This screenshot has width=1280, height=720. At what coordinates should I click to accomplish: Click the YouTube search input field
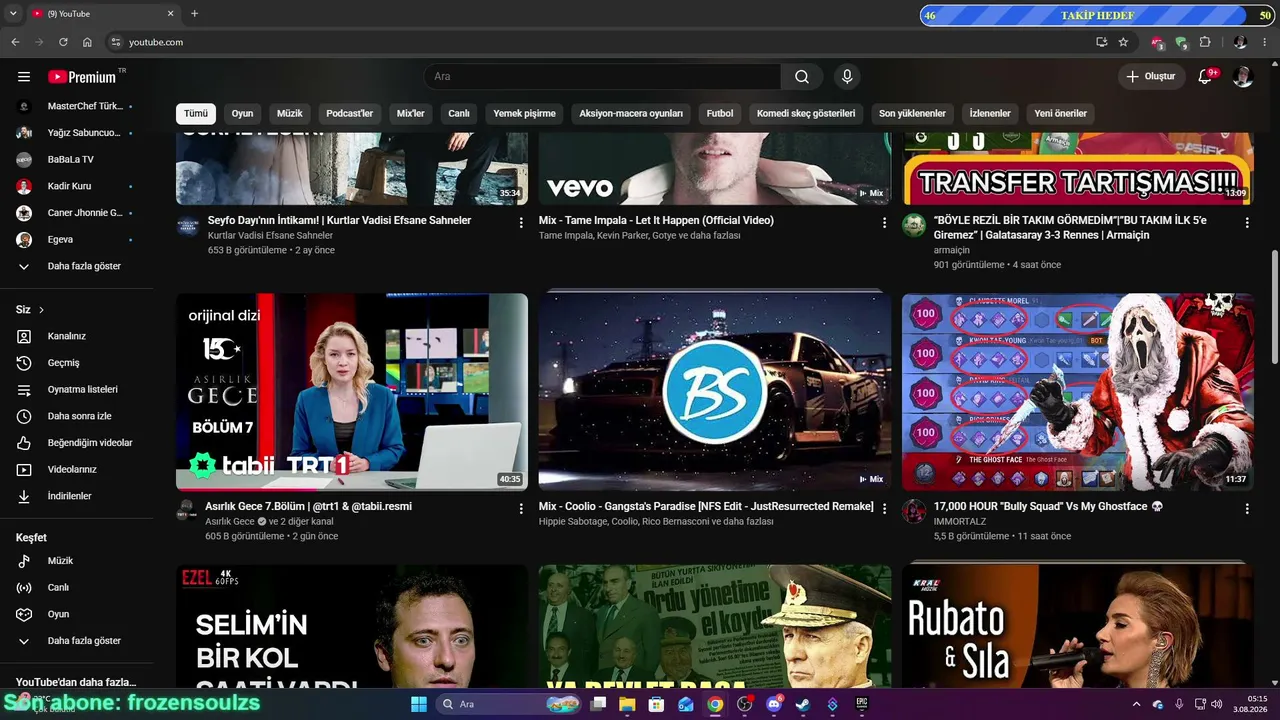click(x=603, y=77)
